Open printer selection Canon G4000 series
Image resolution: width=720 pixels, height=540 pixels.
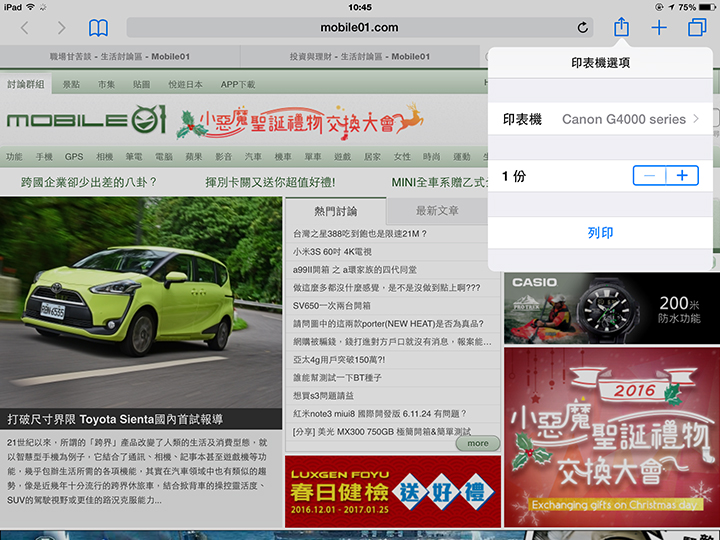point(600,119)
